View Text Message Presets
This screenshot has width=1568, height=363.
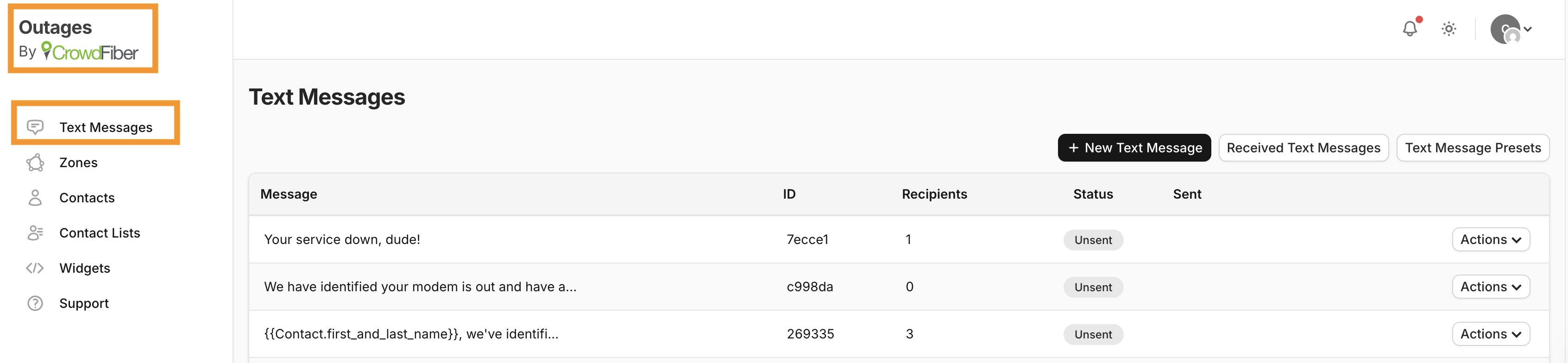coord(1473,148)
